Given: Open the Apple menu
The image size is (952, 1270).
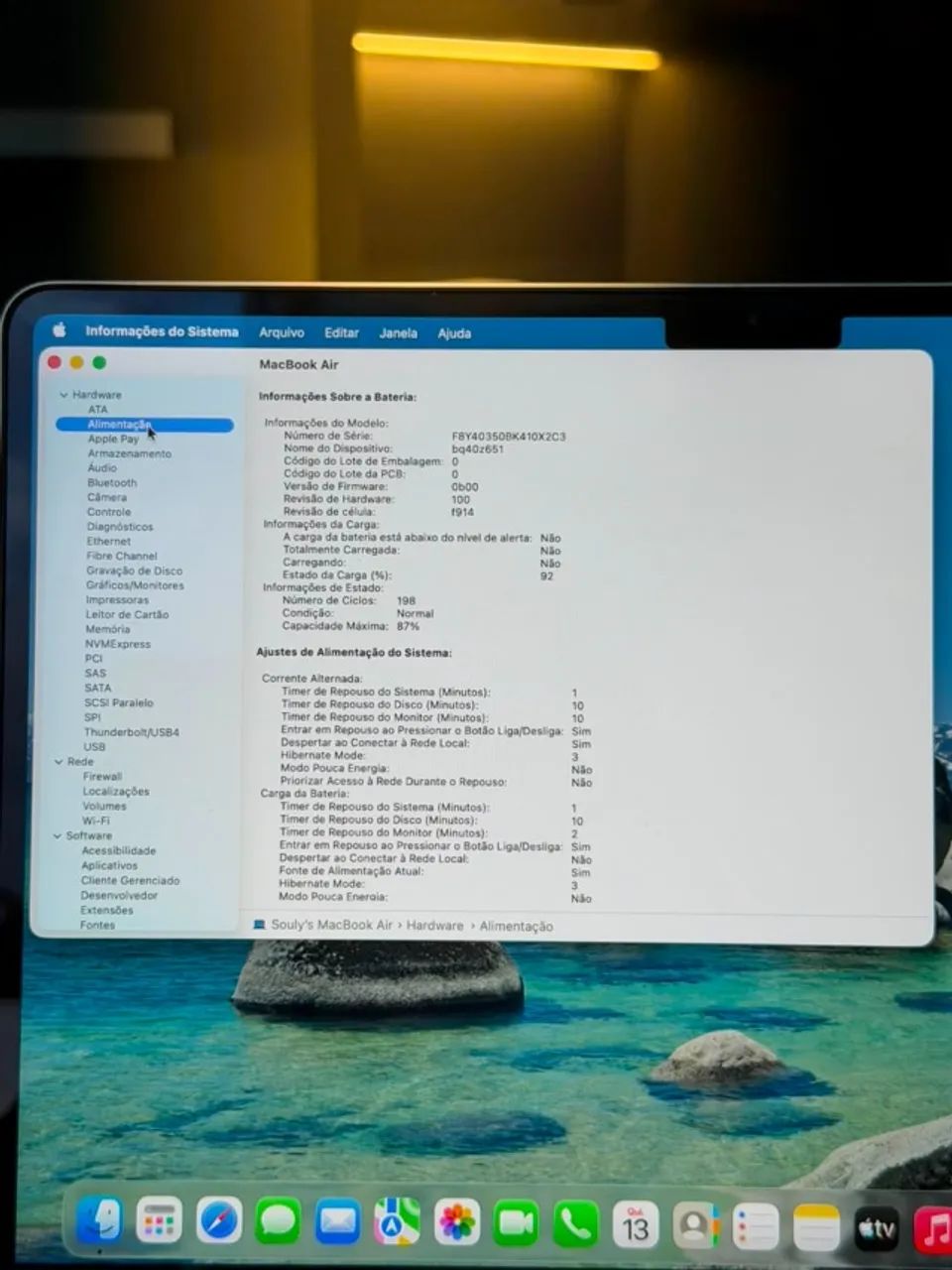Looking at the screenshot, I should click(59, 329).
